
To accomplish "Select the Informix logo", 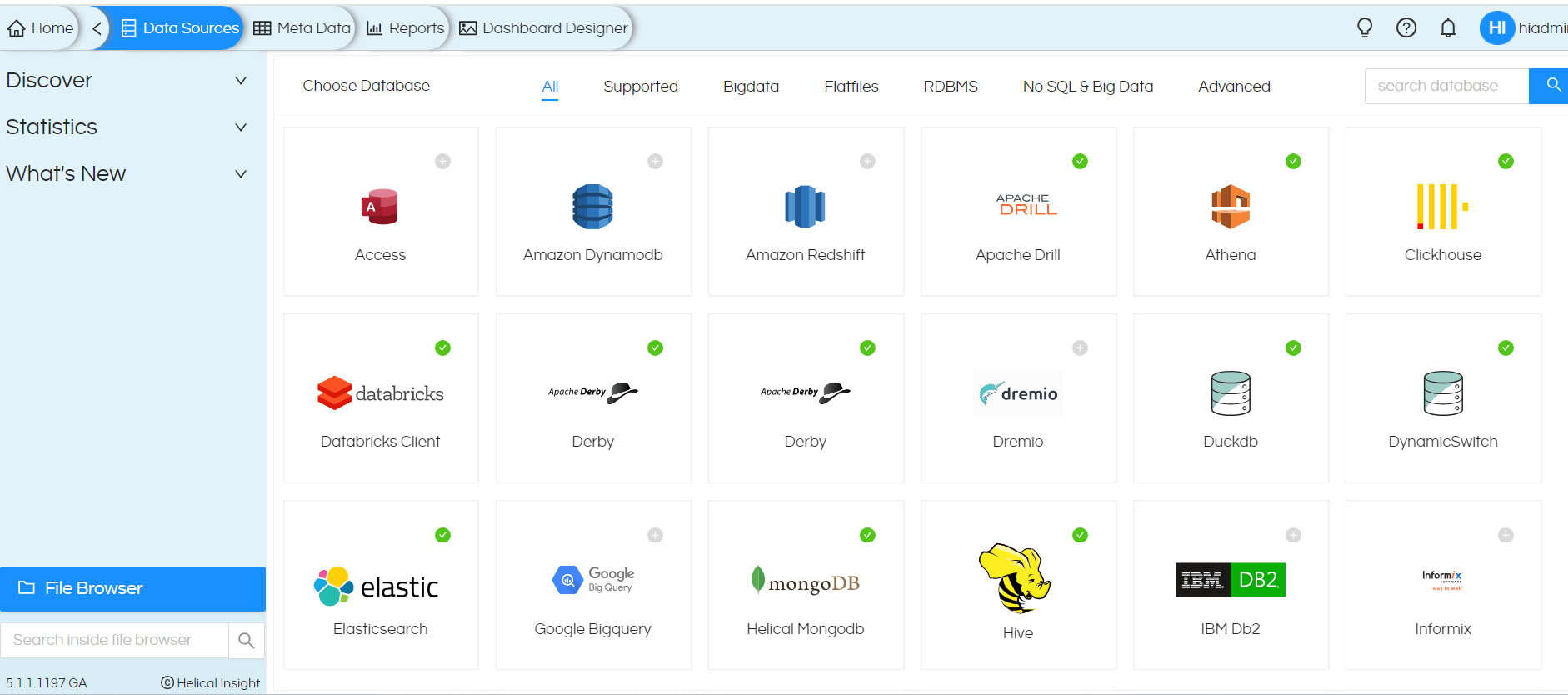I will (1442, 580).
